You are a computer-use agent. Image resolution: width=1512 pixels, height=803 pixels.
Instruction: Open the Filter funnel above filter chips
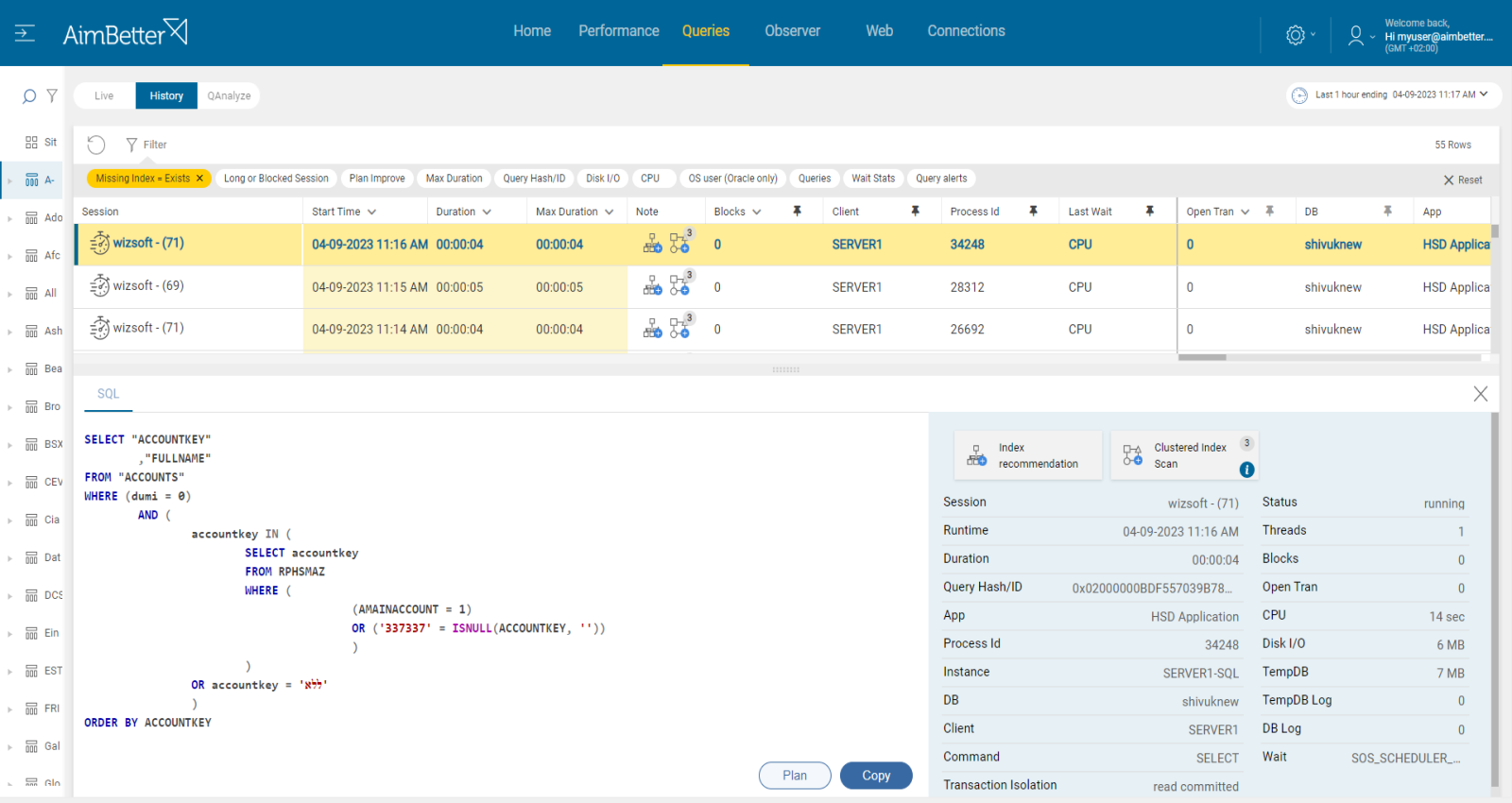coord(131,145)
